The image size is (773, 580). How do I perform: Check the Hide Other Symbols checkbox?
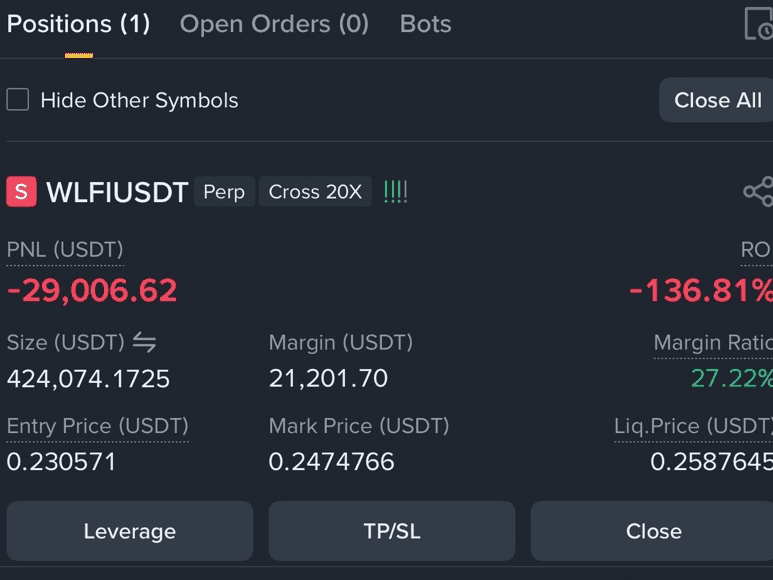(18, 100)
